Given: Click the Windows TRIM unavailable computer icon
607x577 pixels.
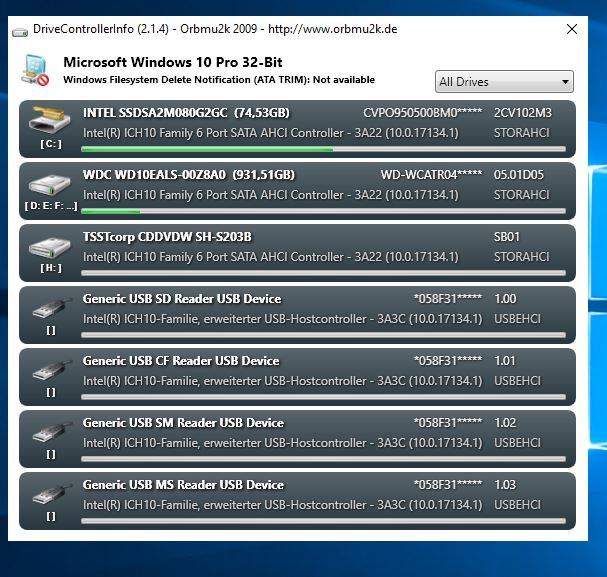Looking at the screenshot, I should pos(36,70).
